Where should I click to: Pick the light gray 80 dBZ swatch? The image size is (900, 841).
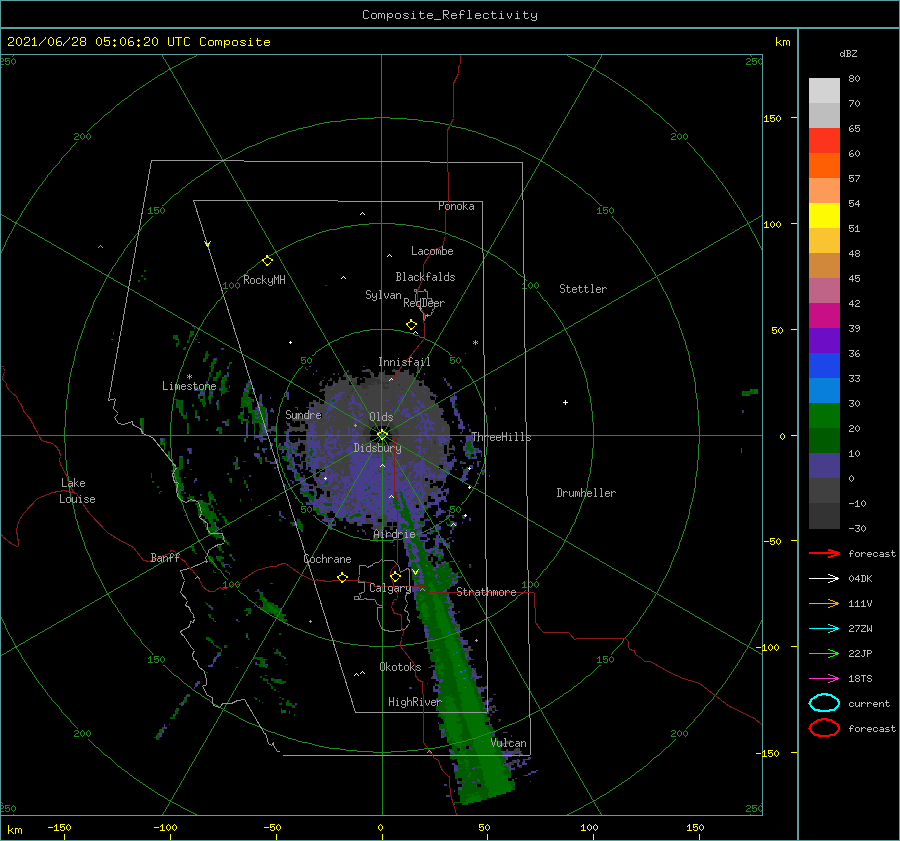point(824,90)
